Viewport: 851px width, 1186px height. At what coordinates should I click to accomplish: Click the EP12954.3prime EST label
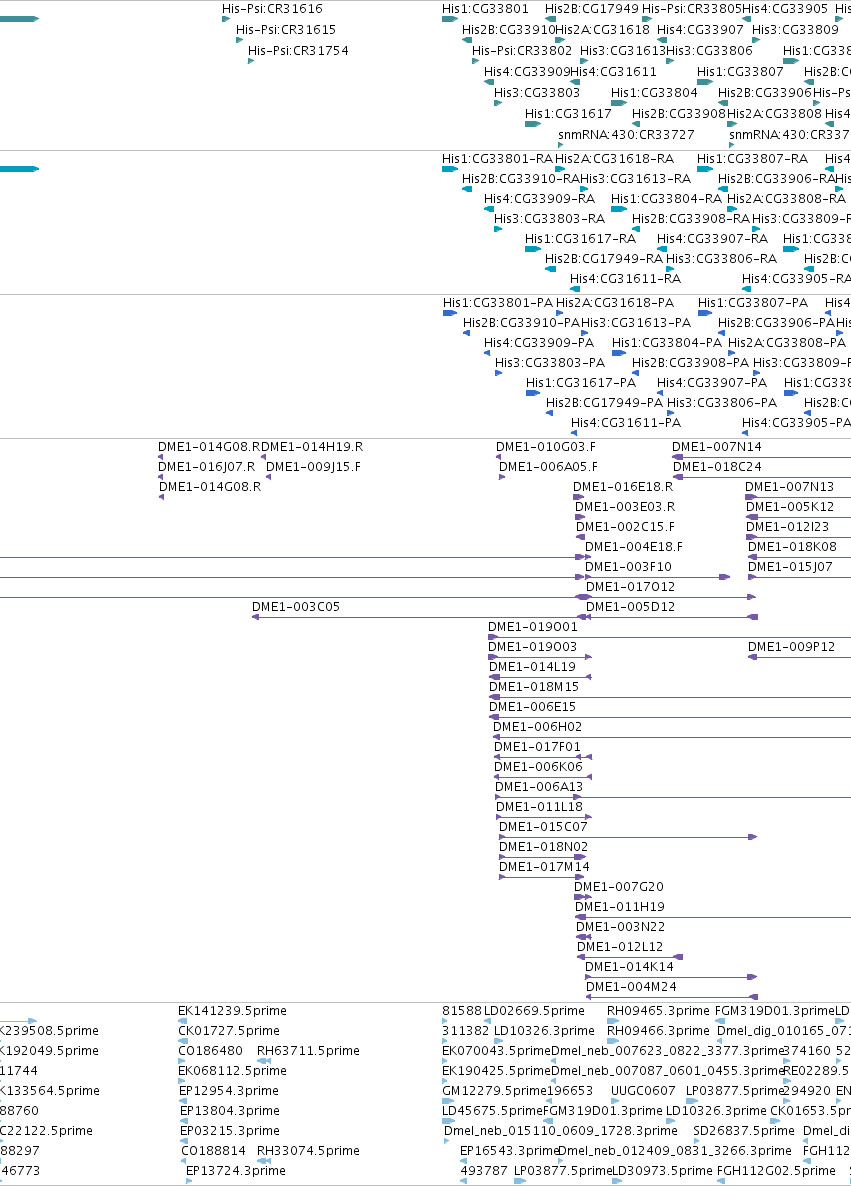229,1091
